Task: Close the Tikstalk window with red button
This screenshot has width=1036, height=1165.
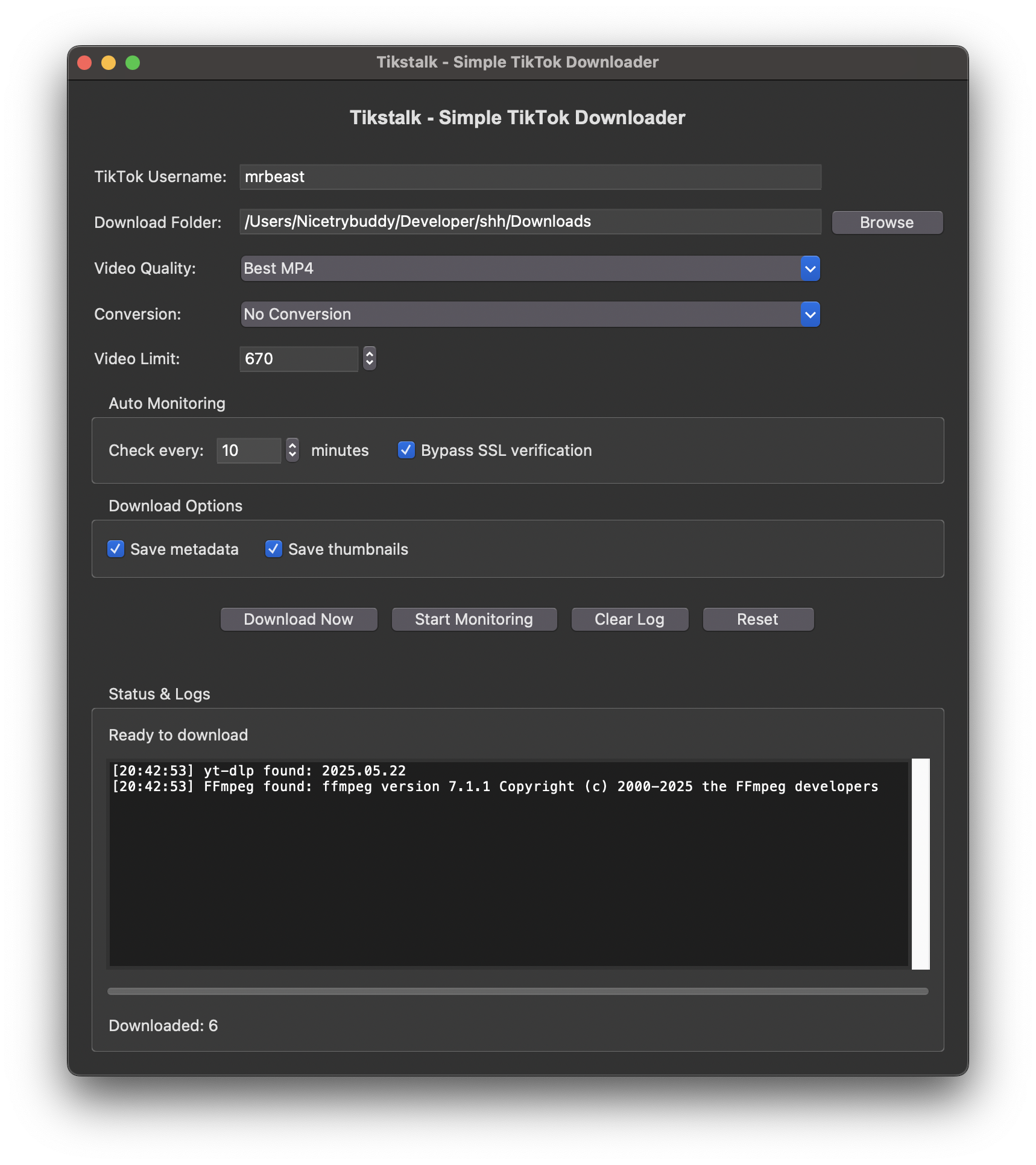Action: point(84,63)
